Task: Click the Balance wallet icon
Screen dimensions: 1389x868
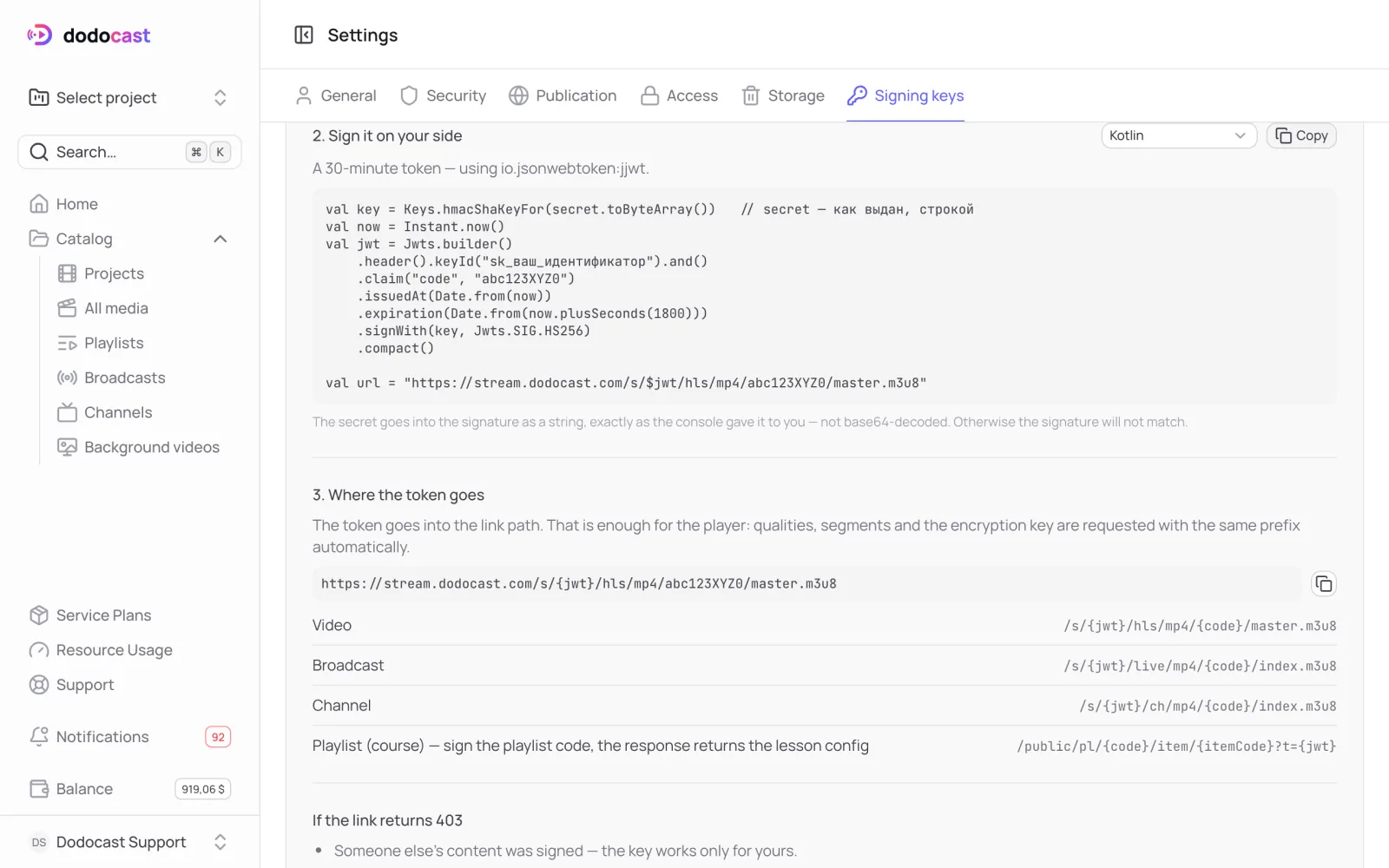Action: click(39, 789)
